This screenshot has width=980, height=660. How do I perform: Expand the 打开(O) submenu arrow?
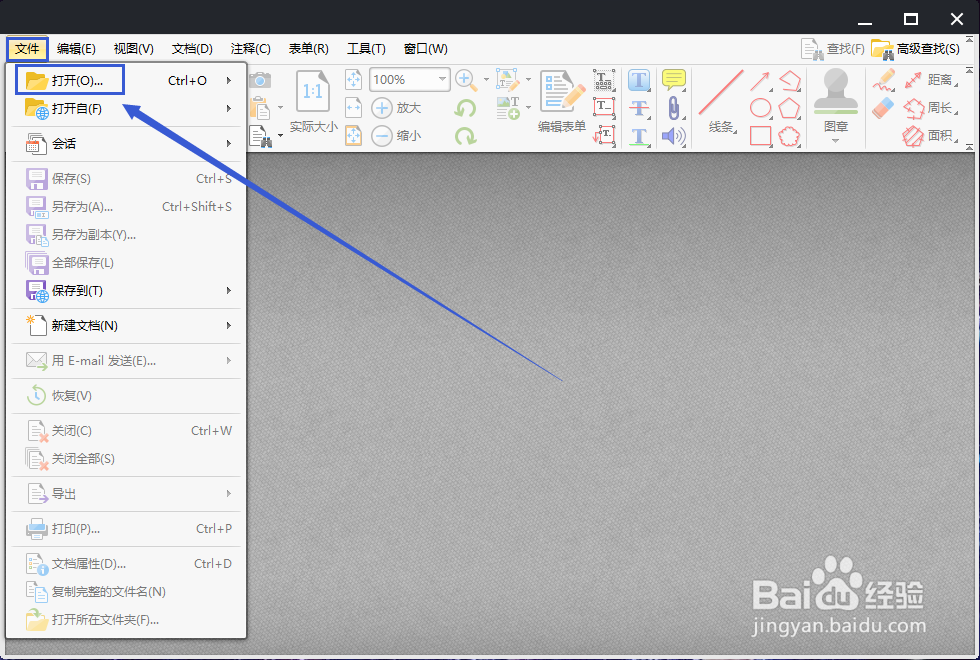(229, 80)
